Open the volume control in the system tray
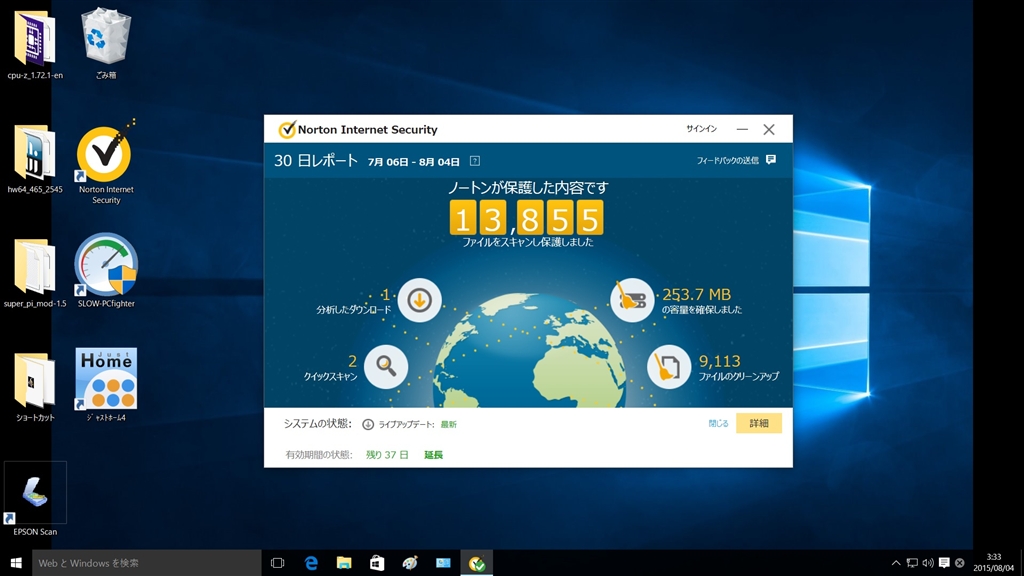Viewport: 1024px width, 576px height. click(x=928, y=563)
